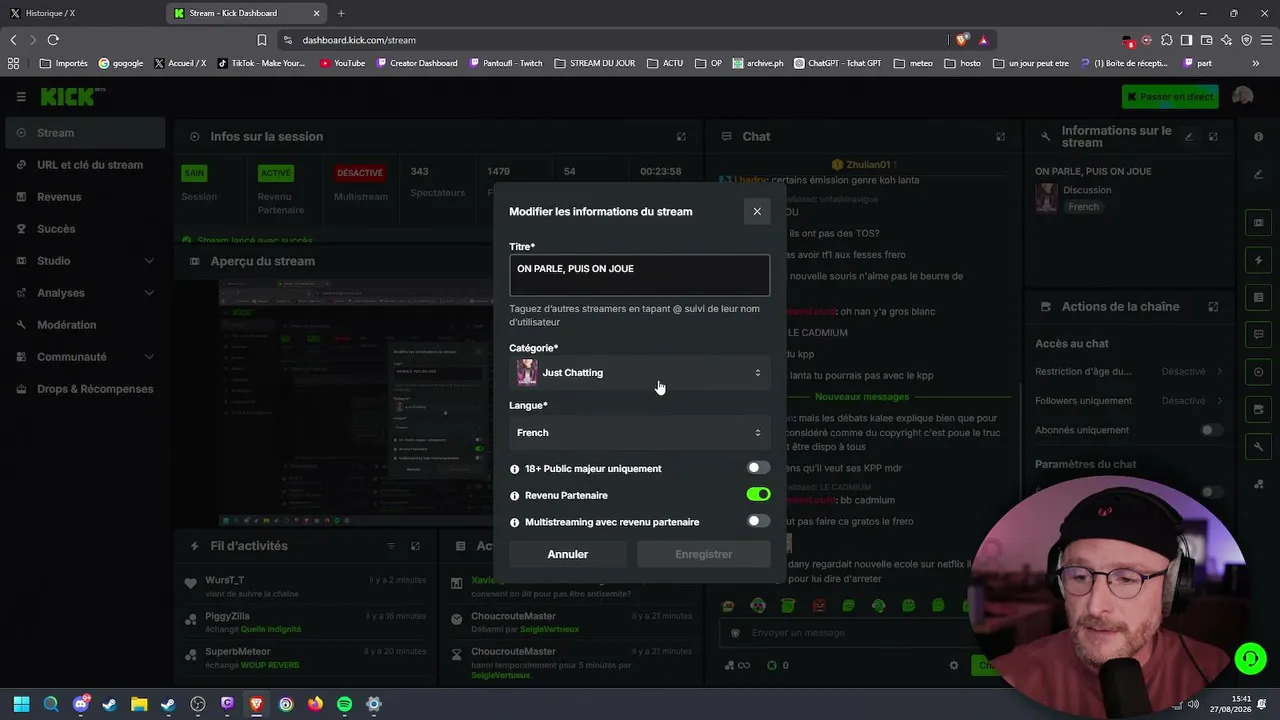This screenshot has width=1280, height=720.
Task: Open the browser extensions puzzle icon
Action: coord(1166,40)
